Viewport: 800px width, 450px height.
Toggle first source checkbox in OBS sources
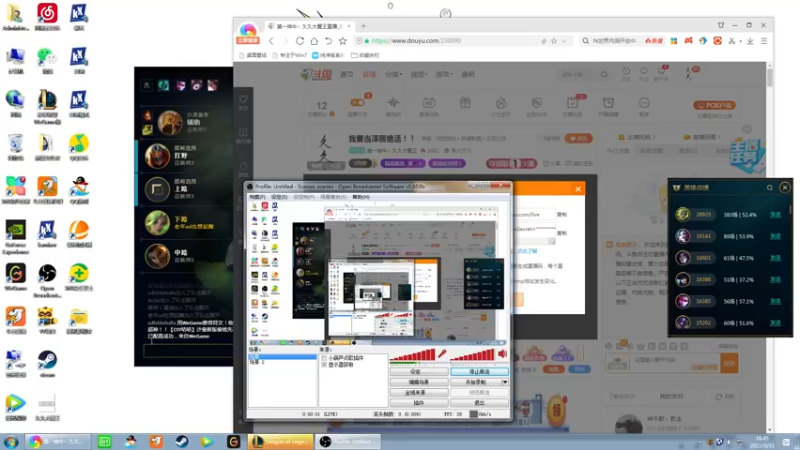tap(324, 358)
